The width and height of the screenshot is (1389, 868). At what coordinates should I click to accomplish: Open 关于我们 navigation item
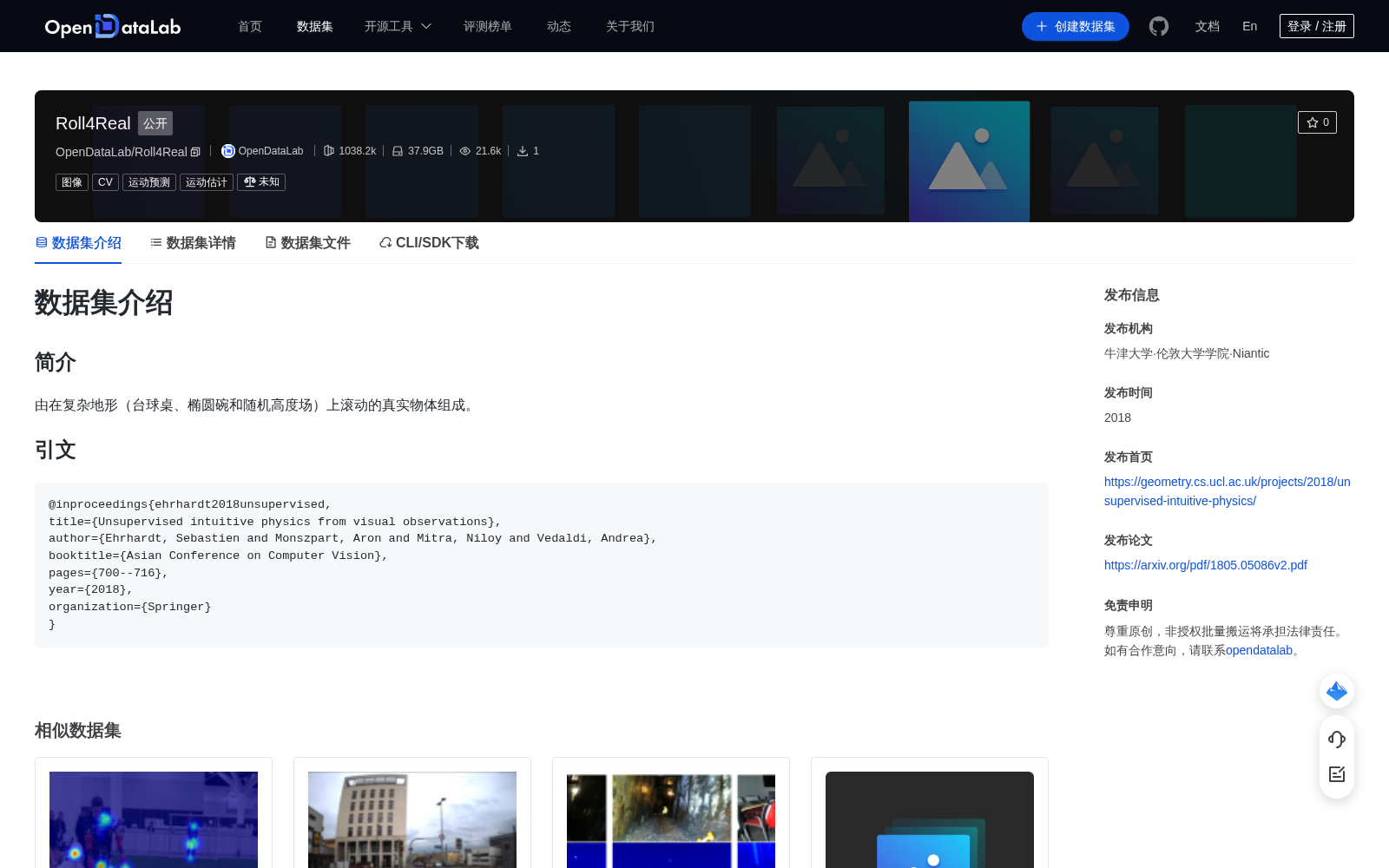coord(630,26)
